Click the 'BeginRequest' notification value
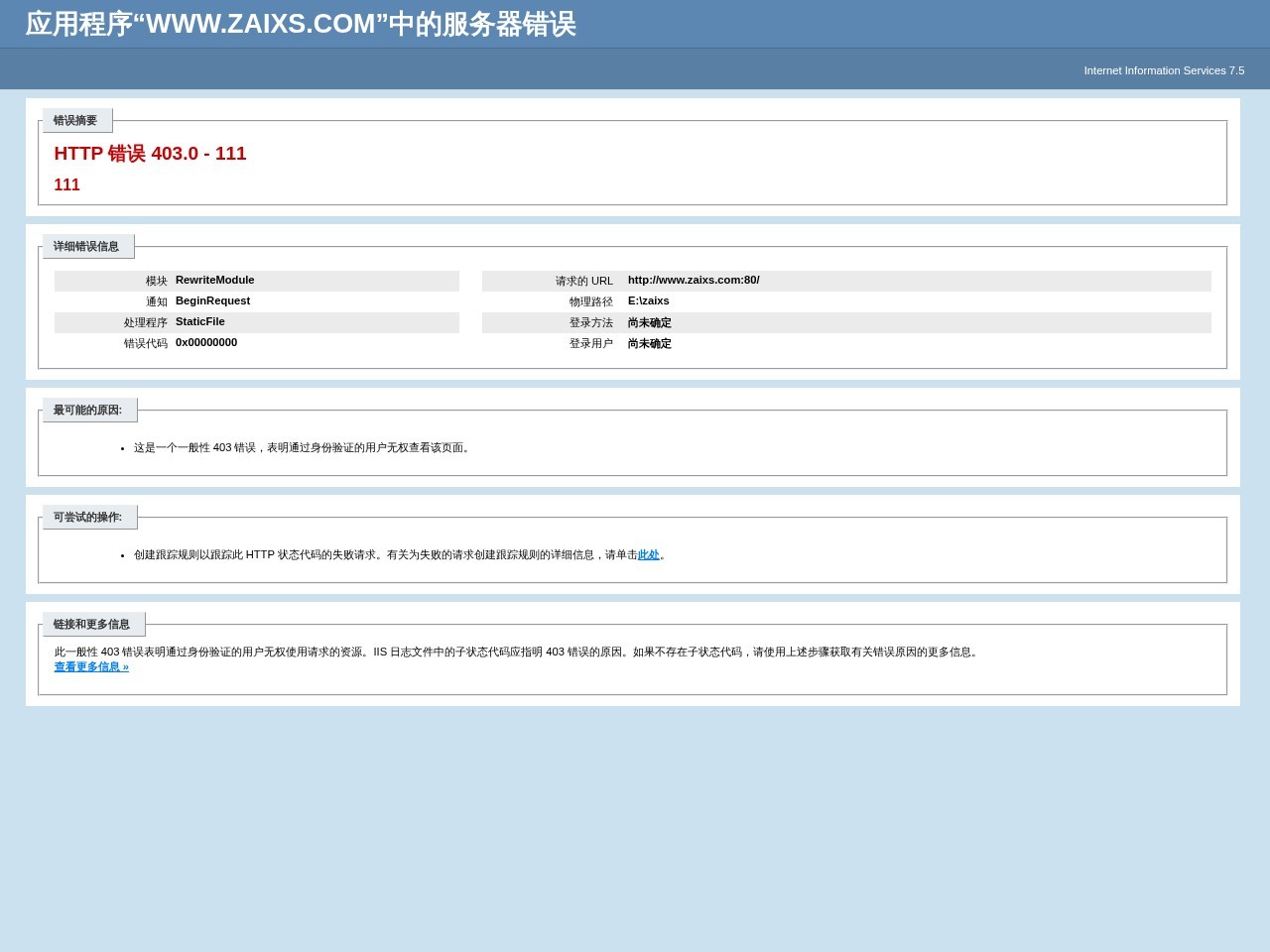The width and height of the screenshot is (1270, 952). tap(212, 301)
